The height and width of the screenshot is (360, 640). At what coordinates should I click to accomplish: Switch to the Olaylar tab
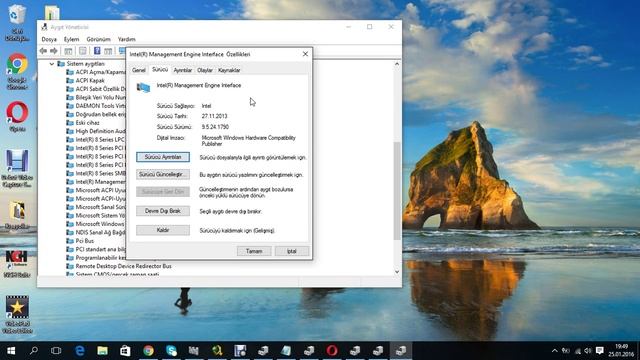coord(205,70)
